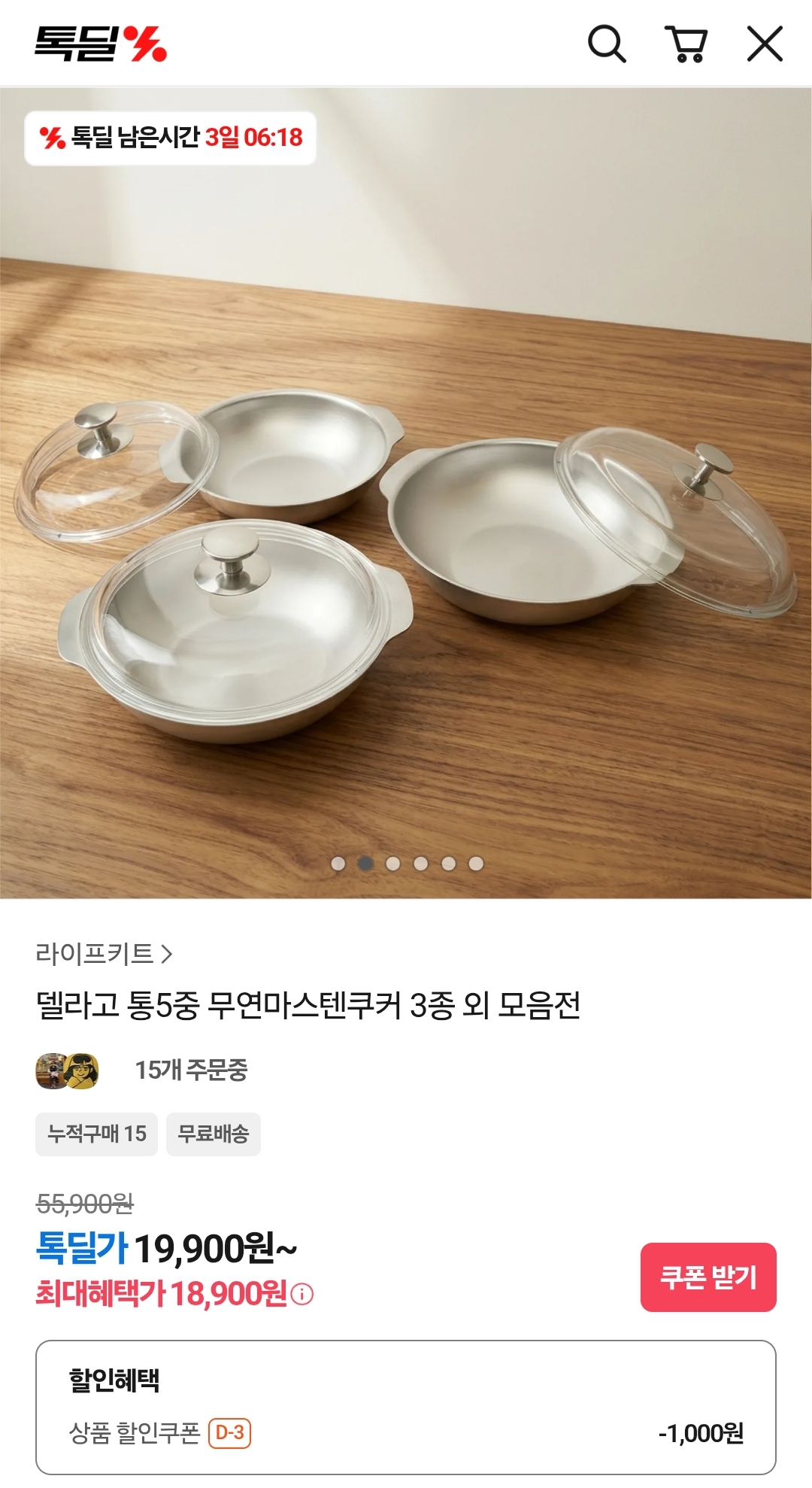Open the shopping cart

686,44
